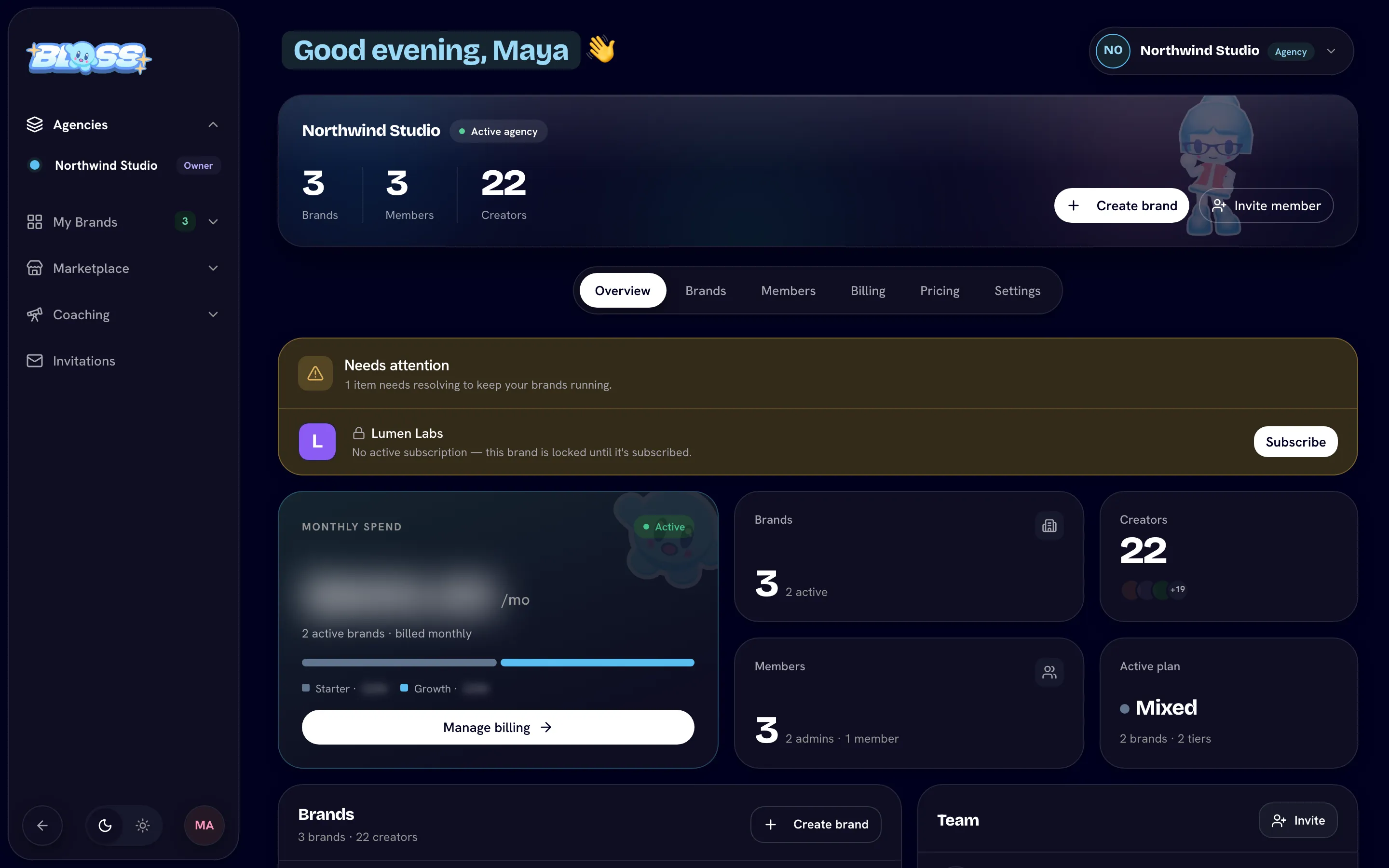Viewport: 1389px width, 868px height.
Task: Switch to light mode with the sun toggle
Action: tap(143, 825)
